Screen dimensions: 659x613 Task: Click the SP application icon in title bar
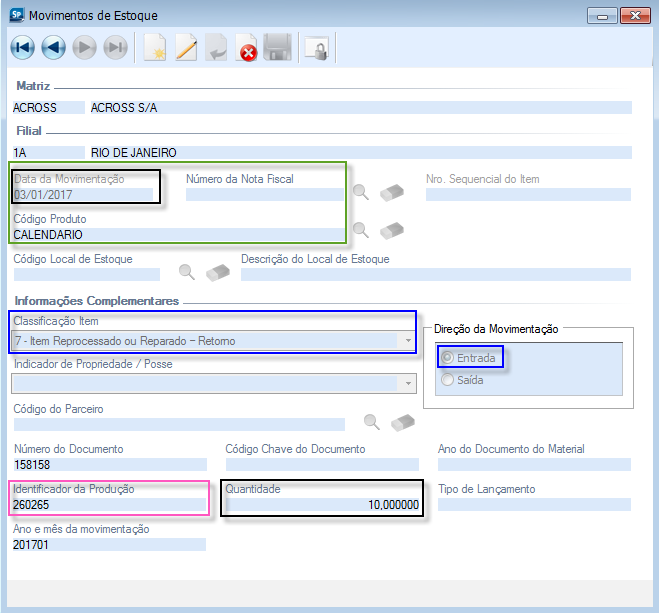click(17, 15)
